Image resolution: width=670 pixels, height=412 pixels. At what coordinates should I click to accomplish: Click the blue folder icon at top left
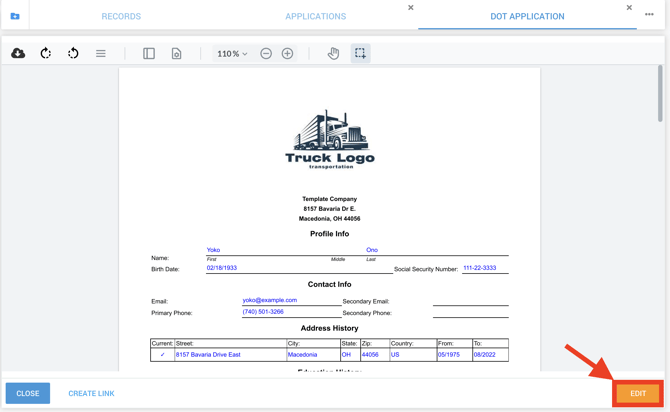(15, 16)
